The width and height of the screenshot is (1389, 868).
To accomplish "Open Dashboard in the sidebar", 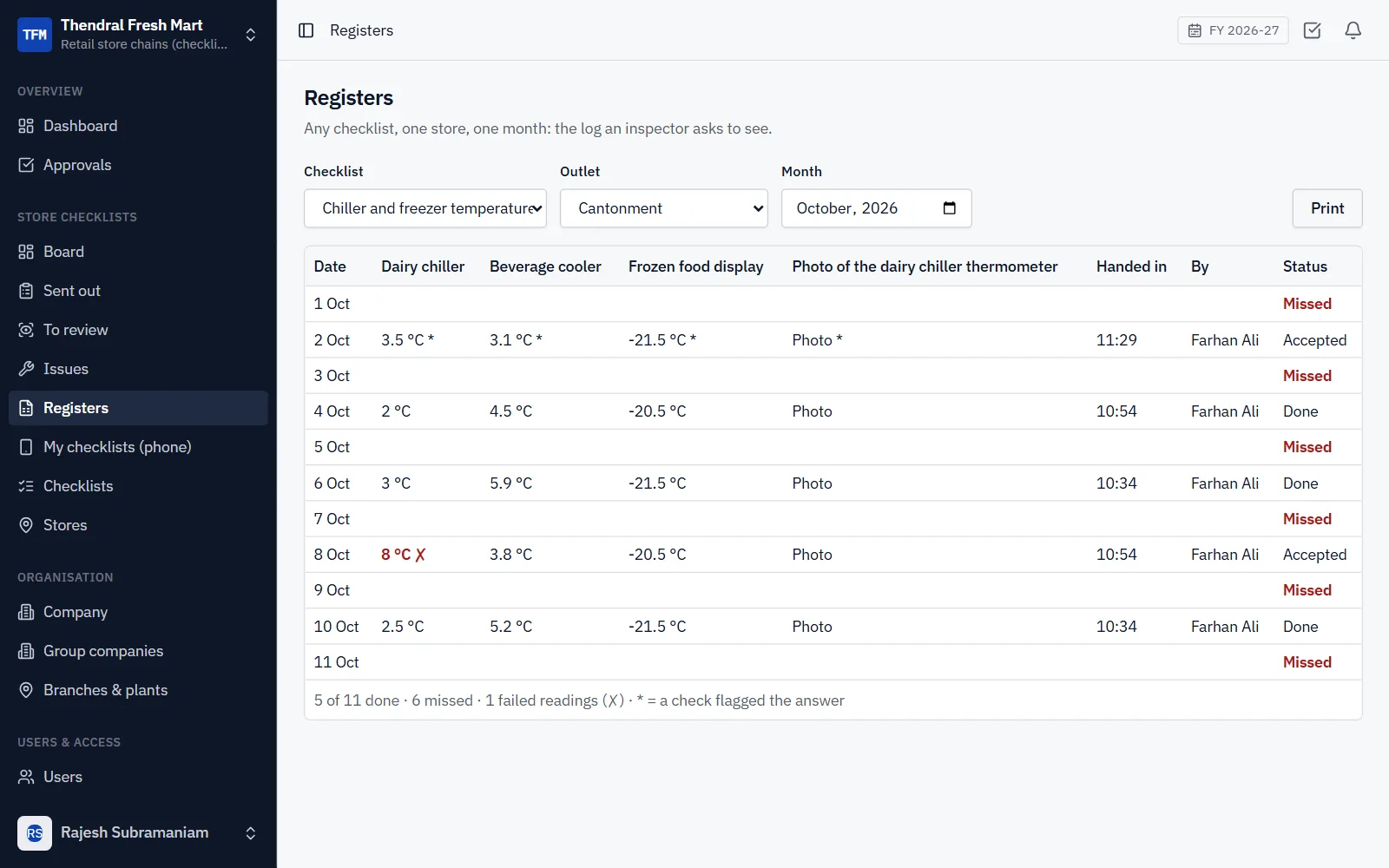I will point(139,126).
